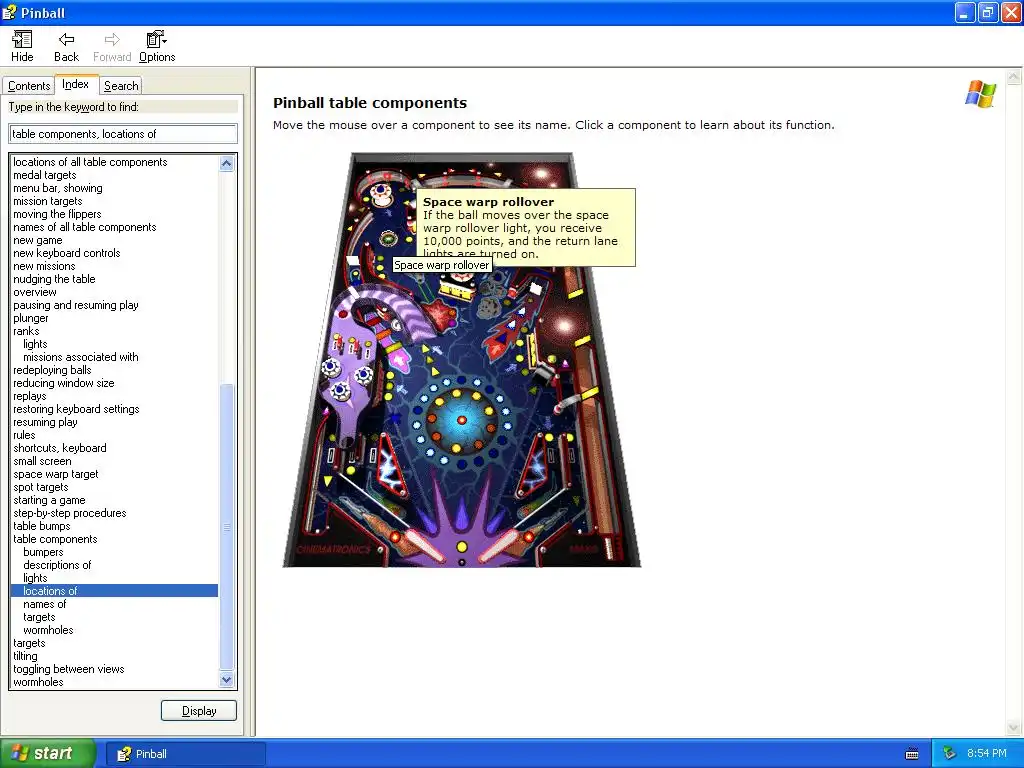Click the Hide toolbar icon
This screenshot has width=1024, height=768.
(22, 46)
